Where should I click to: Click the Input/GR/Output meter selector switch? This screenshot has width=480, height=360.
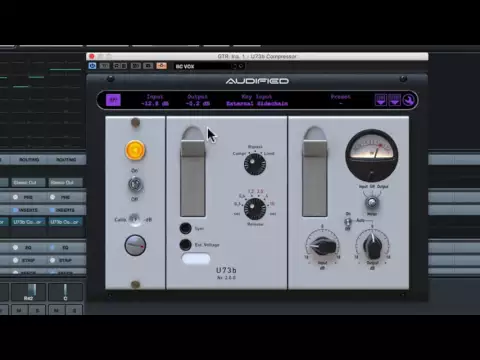(x=372, y=202)
